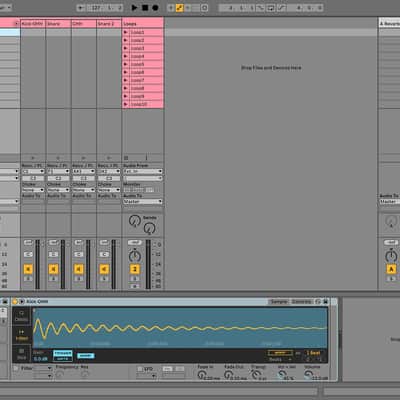This screenshot has height=400, width=400.
Task: Set Loops monitor to In
Action: (128, 190)
